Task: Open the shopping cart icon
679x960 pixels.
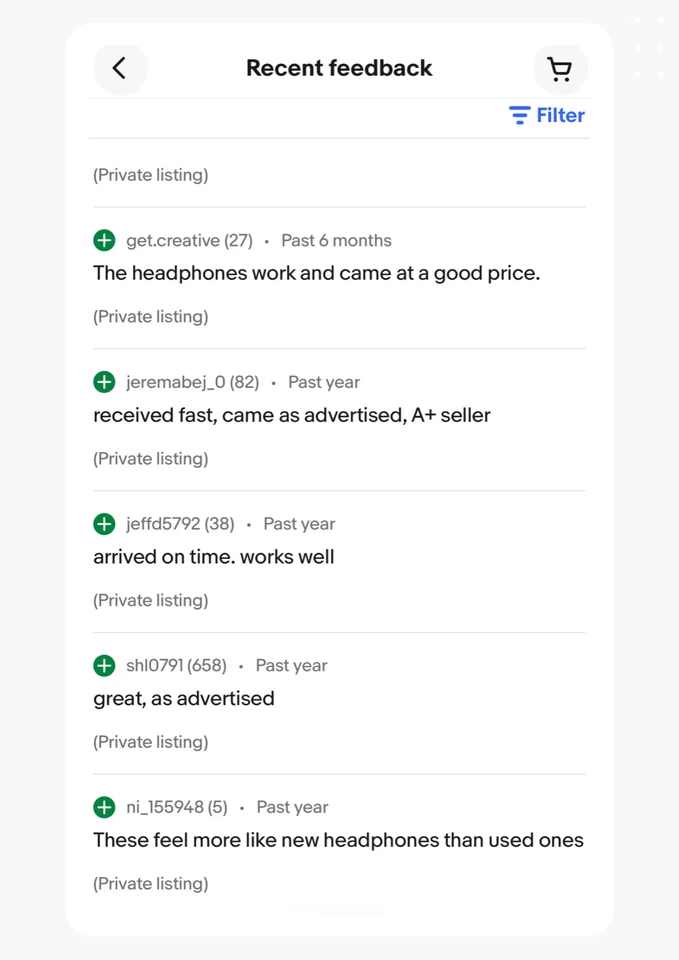Action: (x=560, y=68)
